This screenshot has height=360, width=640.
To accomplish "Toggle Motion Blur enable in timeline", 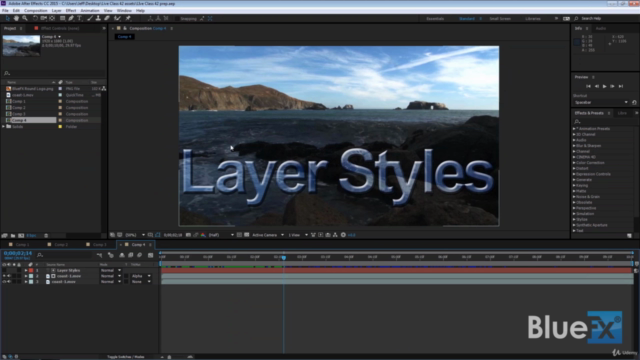I will click(x=140, y=255).
